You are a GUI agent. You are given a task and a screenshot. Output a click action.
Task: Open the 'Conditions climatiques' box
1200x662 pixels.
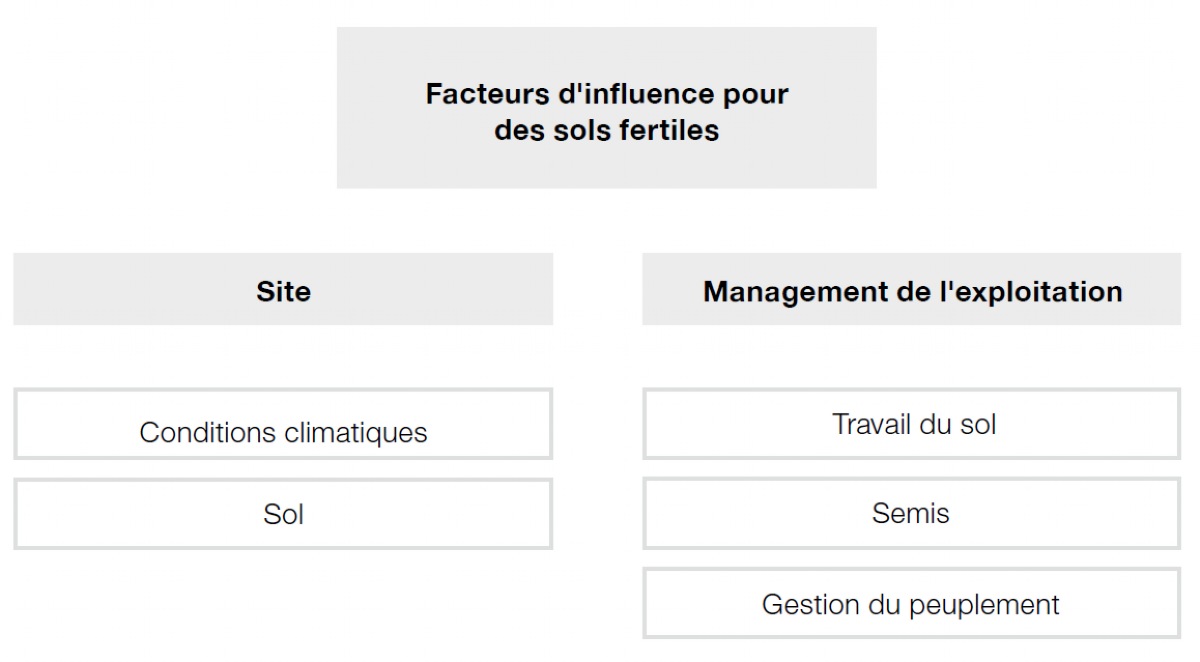[283, 424]
